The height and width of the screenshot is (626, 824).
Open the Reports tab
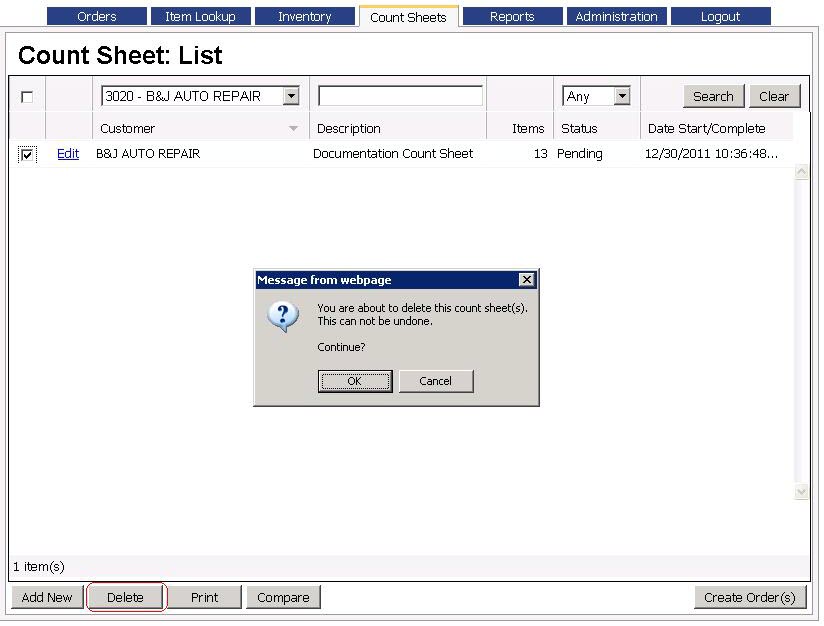point(512,16)
